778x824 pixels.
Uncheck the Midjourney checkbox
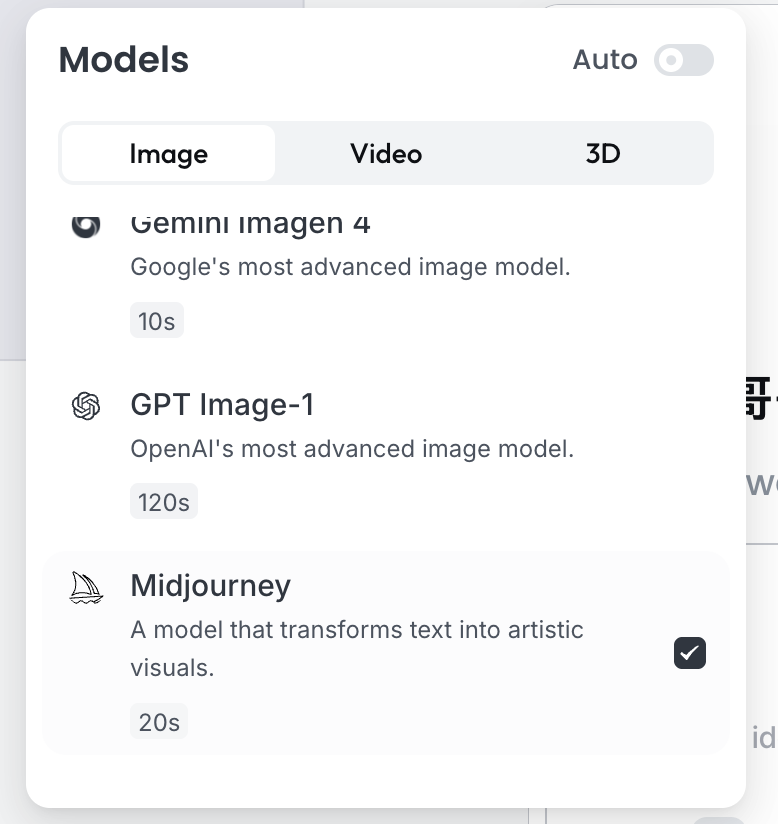[690, 653]
